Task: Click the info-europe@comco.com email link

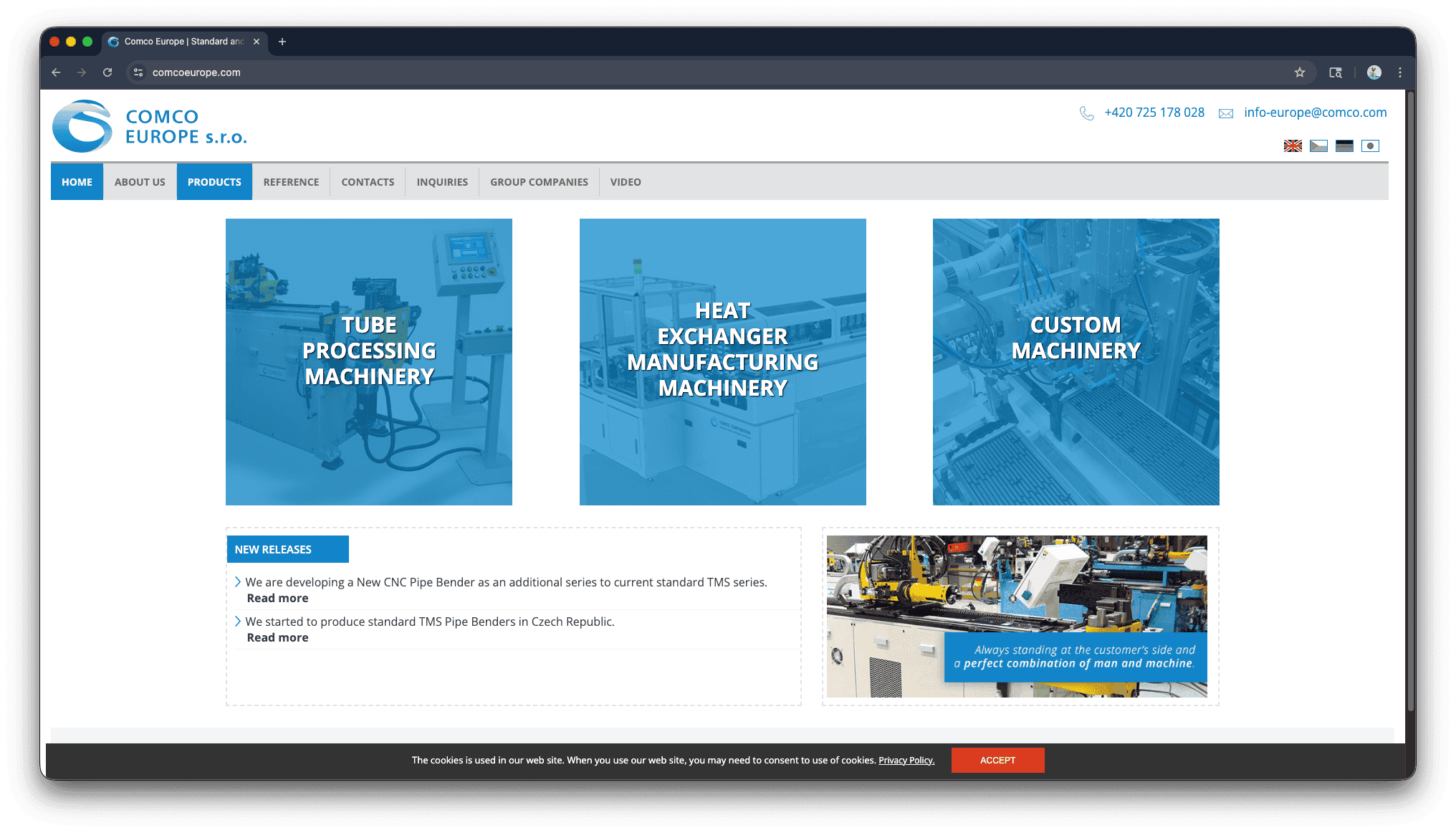Action: [1315, 113]
